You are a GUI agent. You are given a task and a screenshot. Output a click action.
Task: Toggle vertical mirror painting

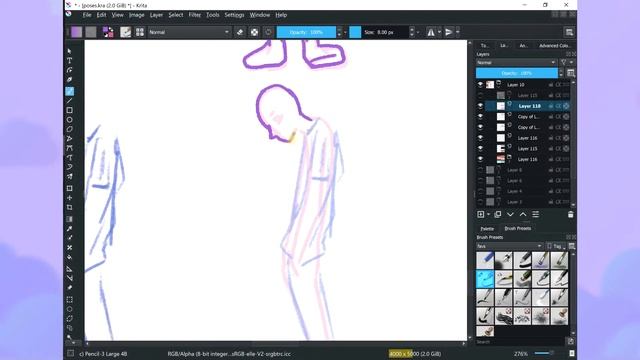tap(449, 32)
